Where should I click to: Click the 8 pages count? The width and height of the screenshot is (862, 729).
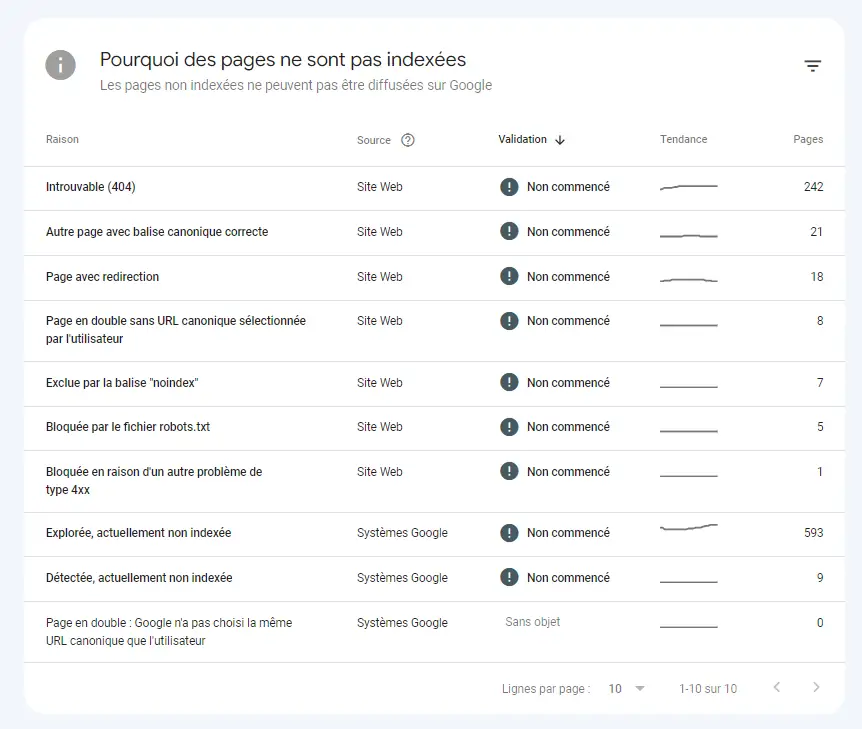pos(820,321)
